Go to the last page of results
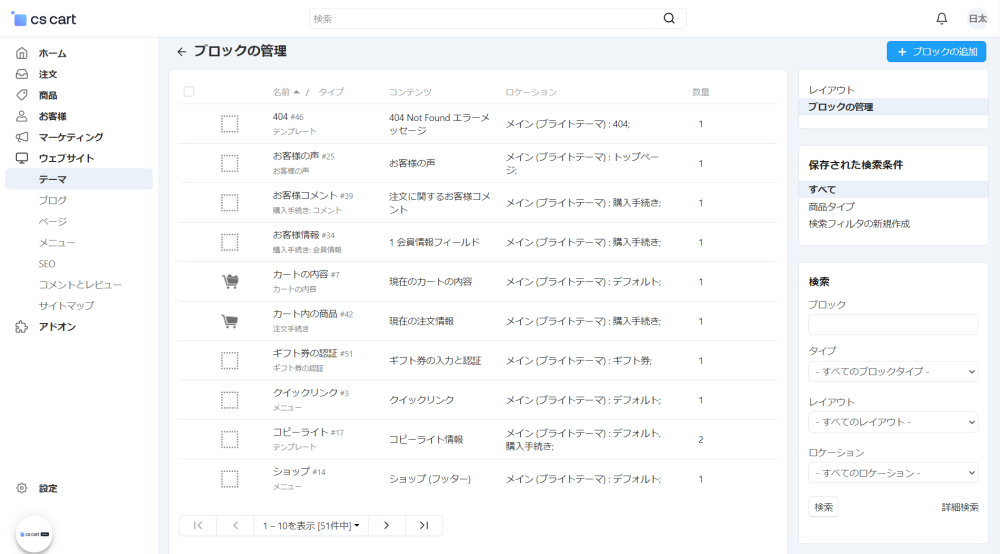Viewport: 1000px width, 554px height. [424, 525]
